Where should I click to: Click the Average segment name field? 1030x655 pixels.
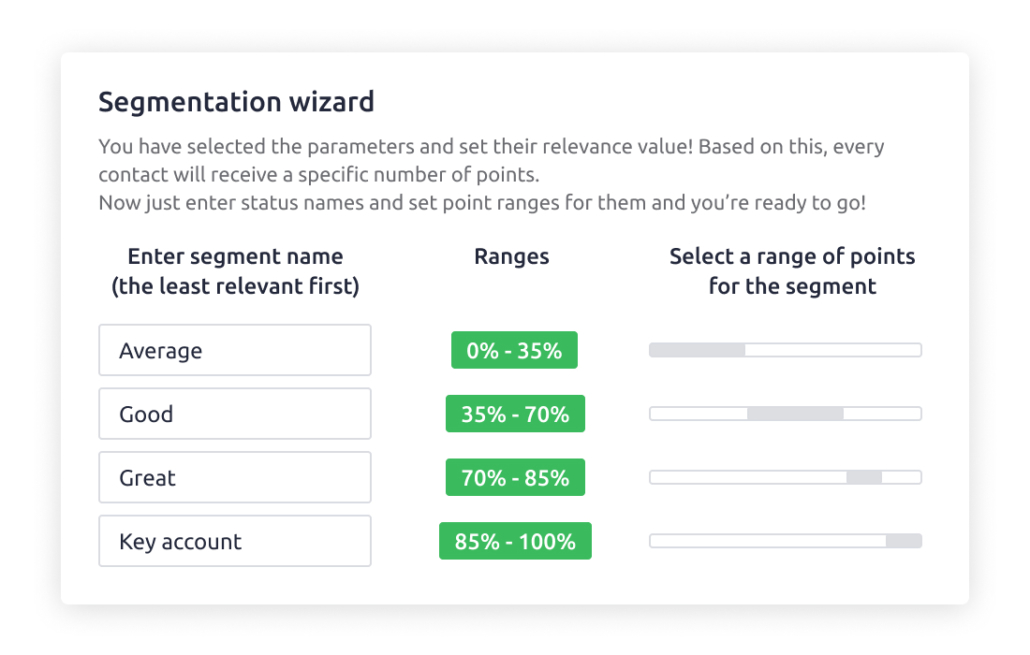[234, 350]
